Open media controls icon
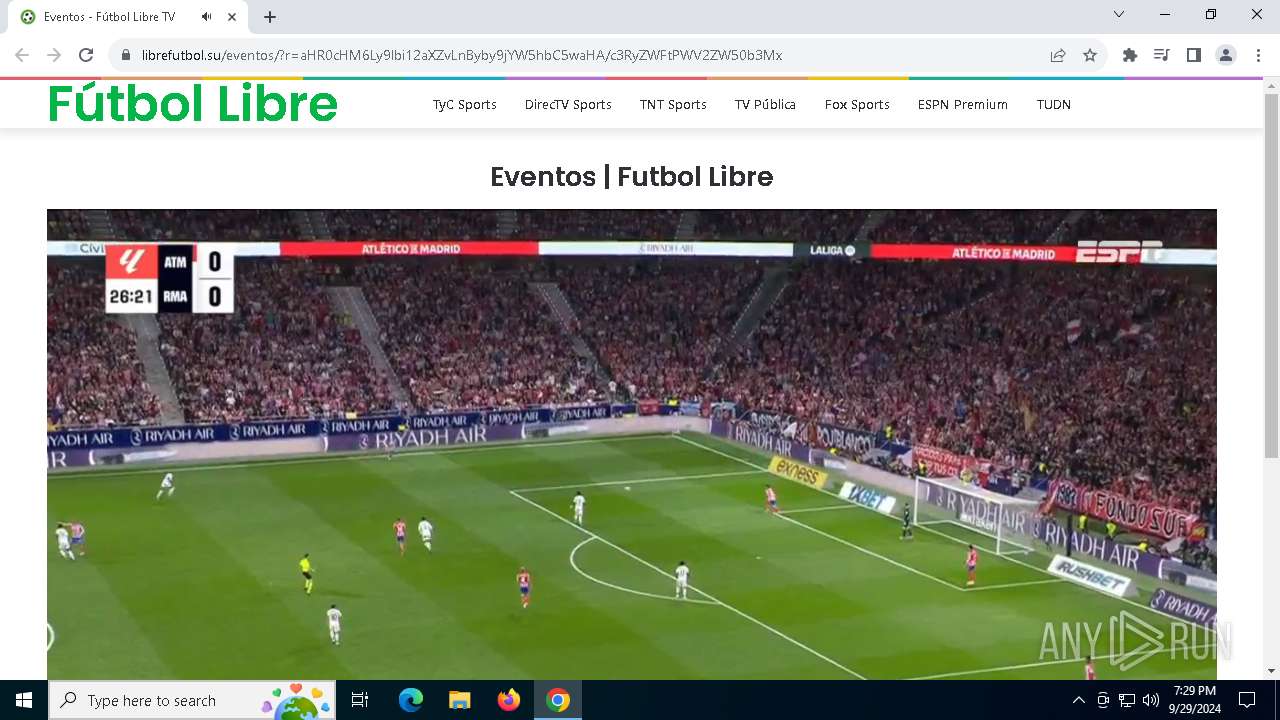 point(1162,55)
